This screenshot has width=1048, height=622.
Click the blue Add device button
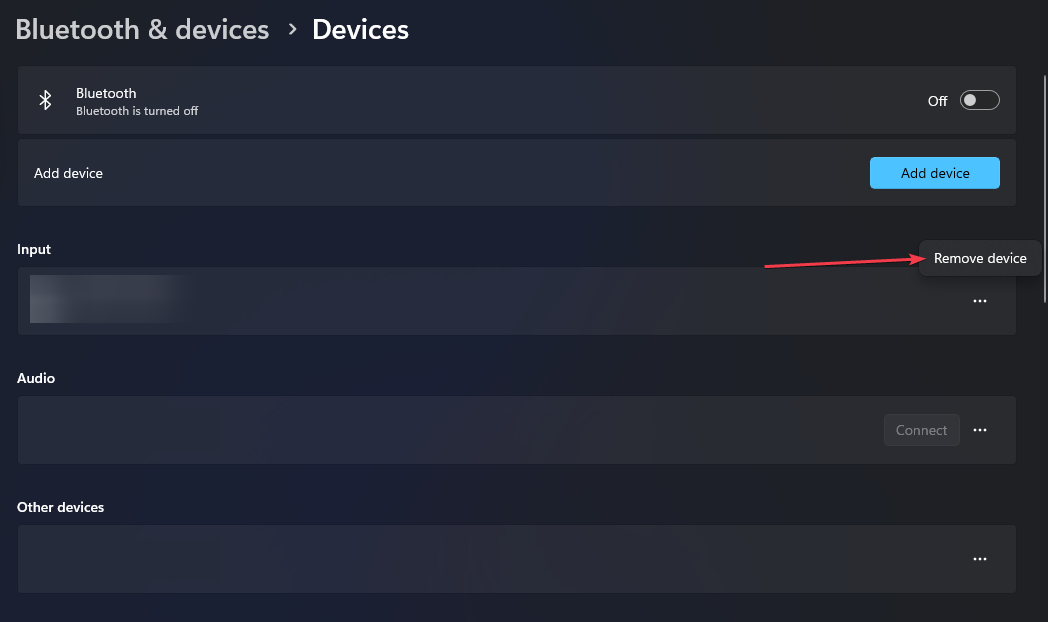click(934, 173)
